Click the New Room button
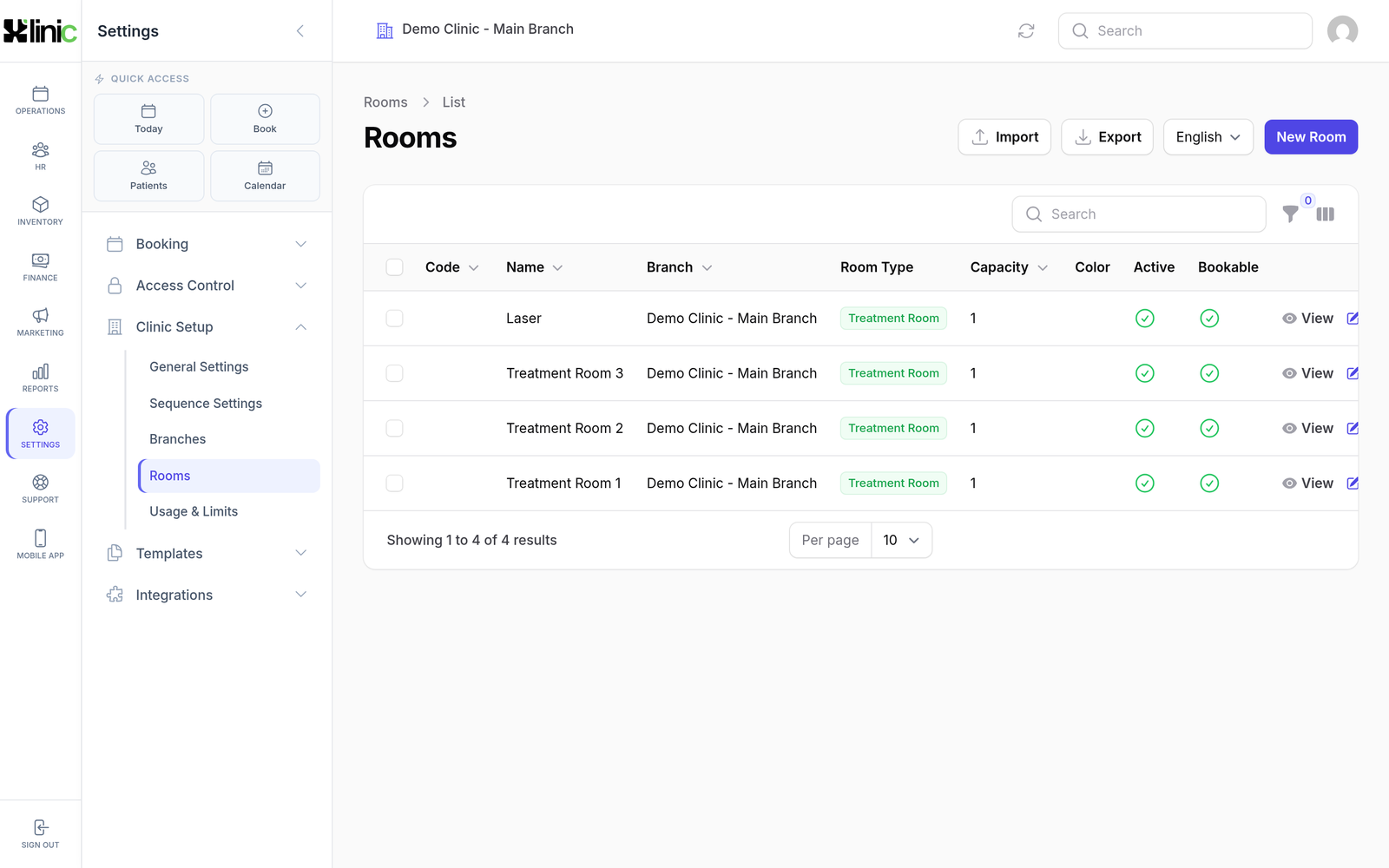The width and height of the screenshot is (1389, 868). coord(1311,137)
